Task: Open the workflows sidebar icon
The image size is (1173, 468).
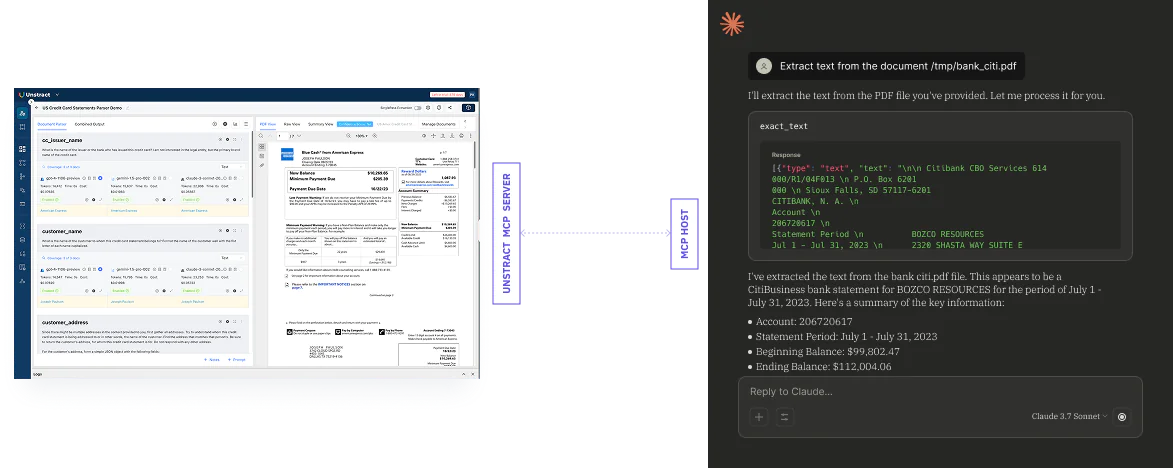Action: [x=22, y=163]
